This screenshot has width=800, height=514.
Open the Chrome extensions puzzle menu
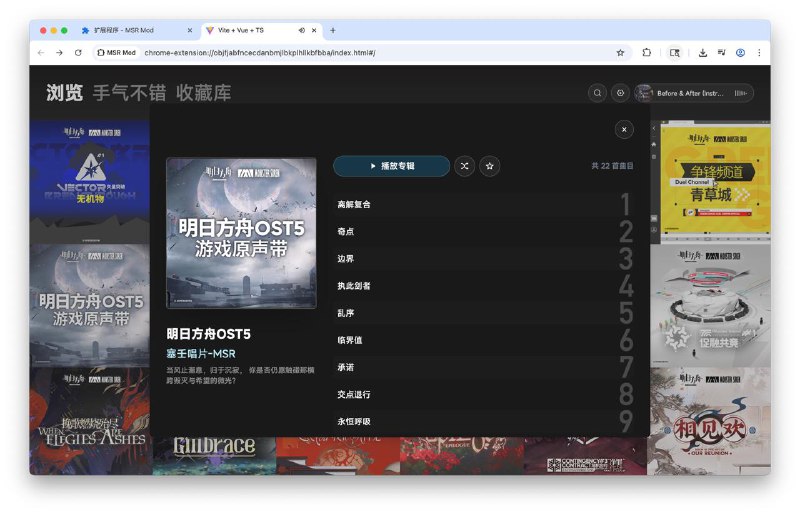[x=646, y=53]
